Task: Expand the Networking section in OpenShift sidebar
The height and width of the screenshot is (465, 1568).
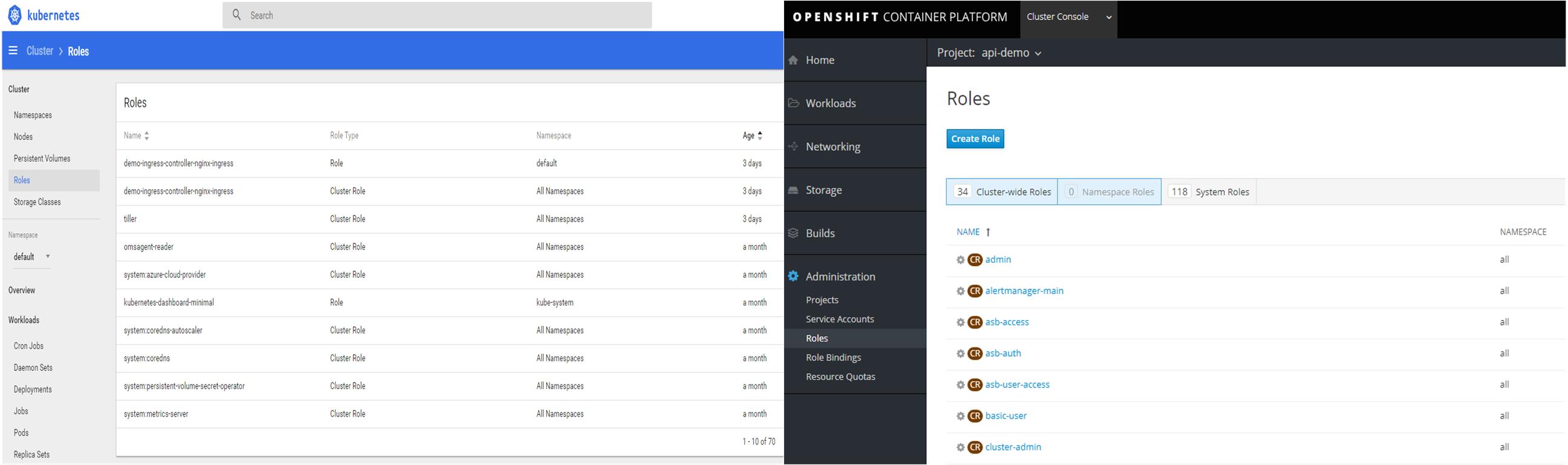Action: point(855,147)
